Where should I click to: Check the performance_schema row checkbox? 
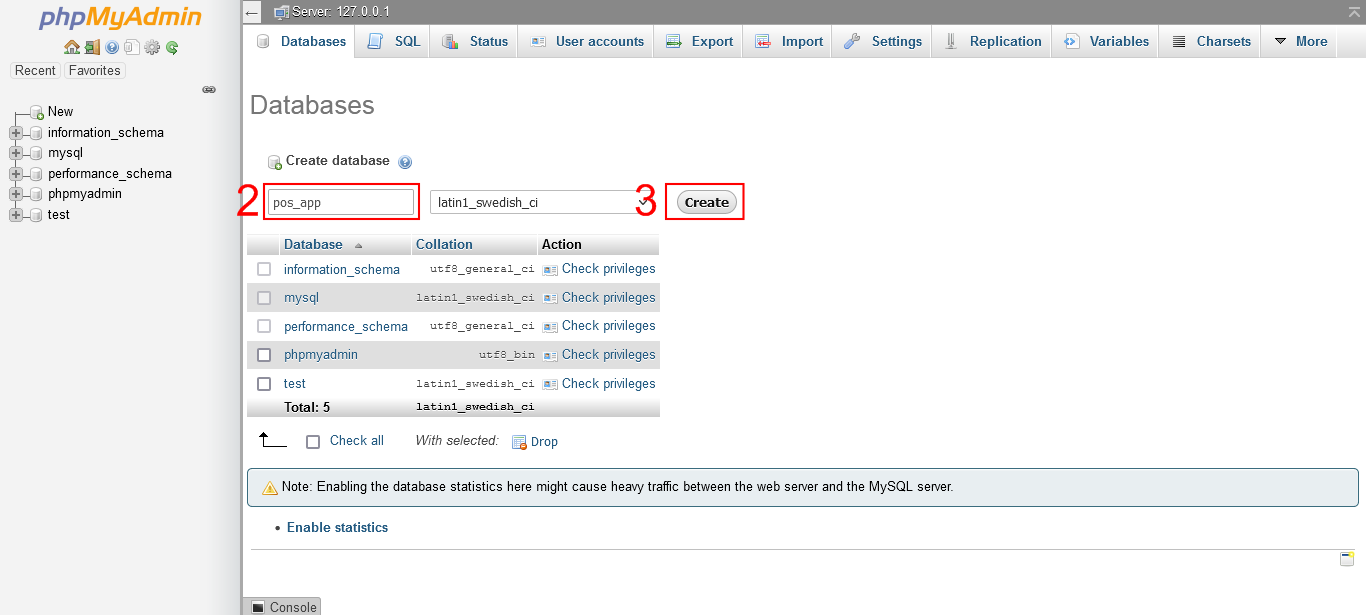click(x=264, y=326)
